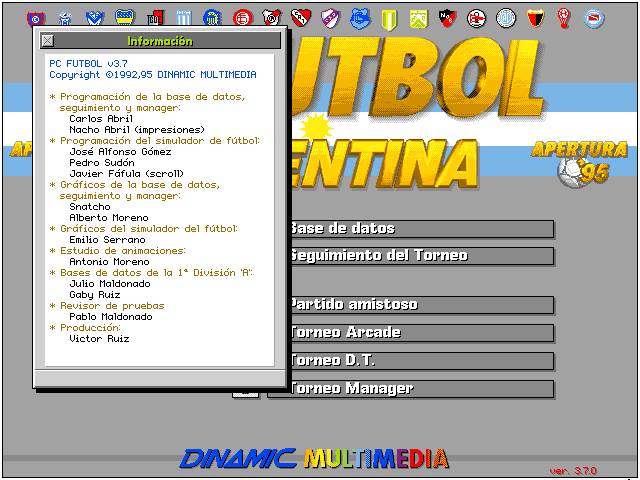Select the green shield crest
The width and height of the screenshot is (640, 480).
[x=419, y=19]
